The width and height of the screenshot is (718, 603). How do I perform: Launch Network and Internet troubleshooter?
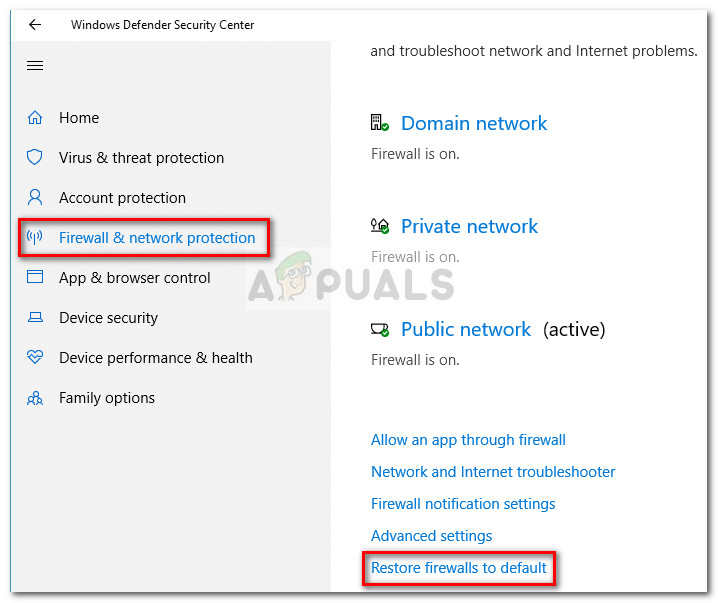493,472
